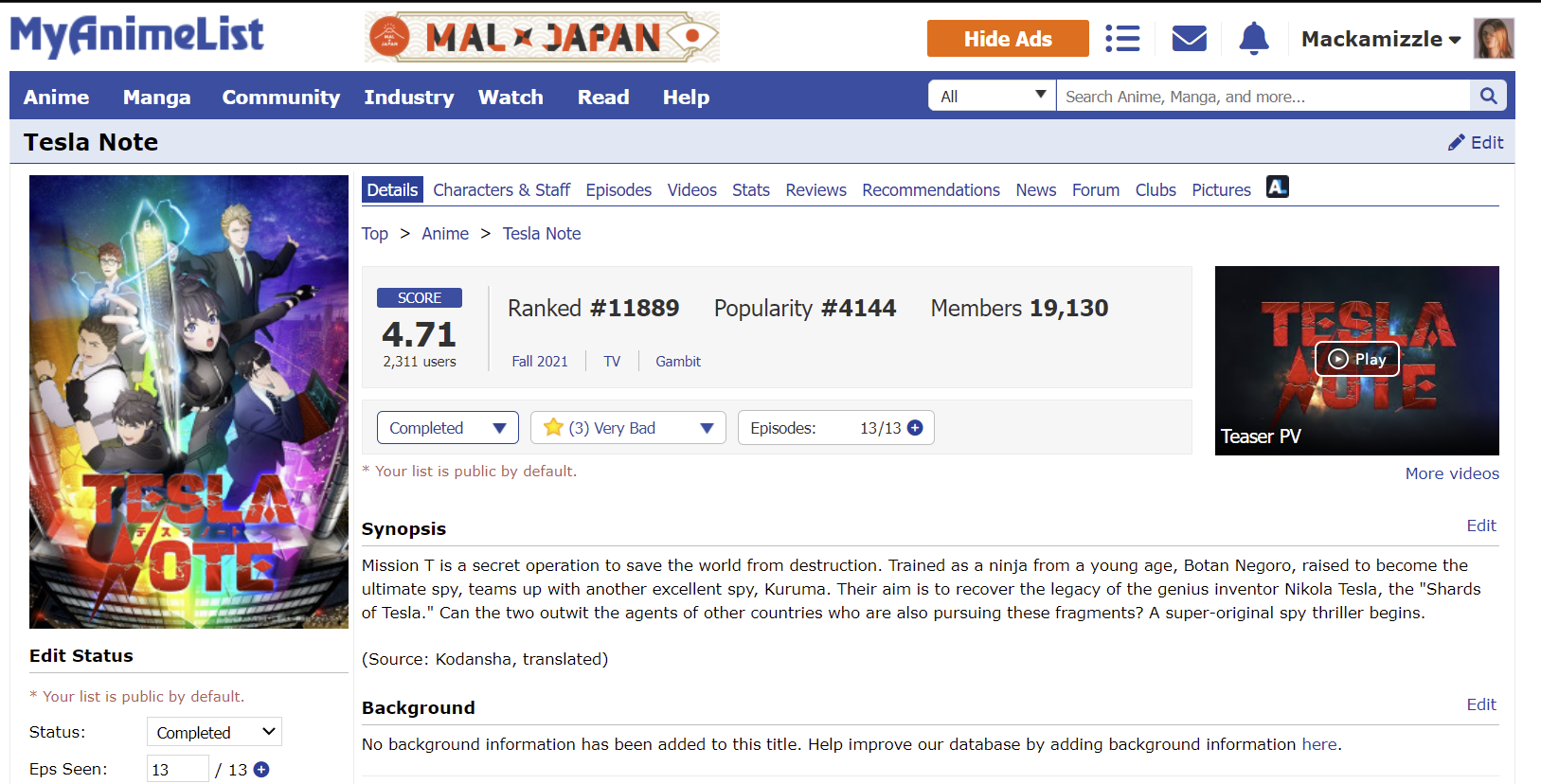Viewport: 1541px width, 784px height.
Task: Click the 4.71 score value
Action: click(x=420, y=334)
